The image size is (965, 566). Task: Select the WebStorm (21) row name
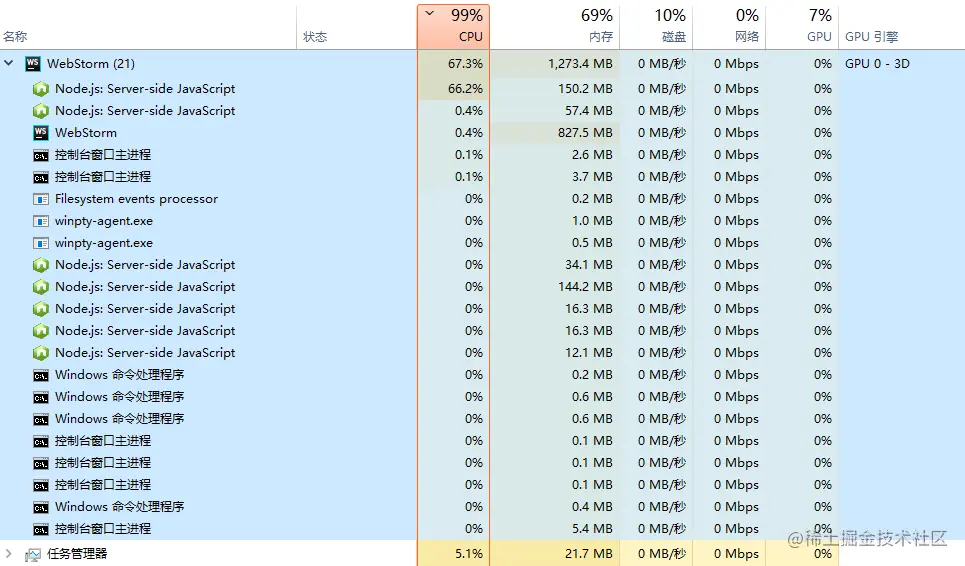coord(91,63)
